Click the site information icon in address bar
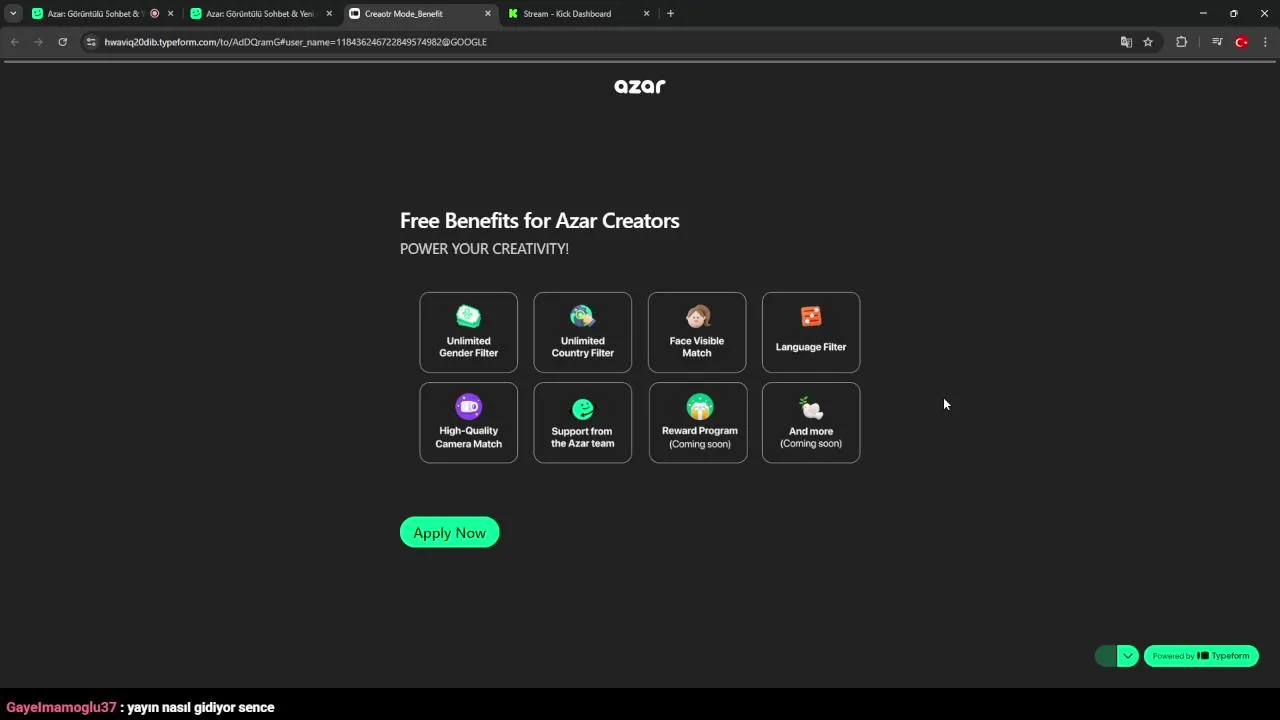 91,42
